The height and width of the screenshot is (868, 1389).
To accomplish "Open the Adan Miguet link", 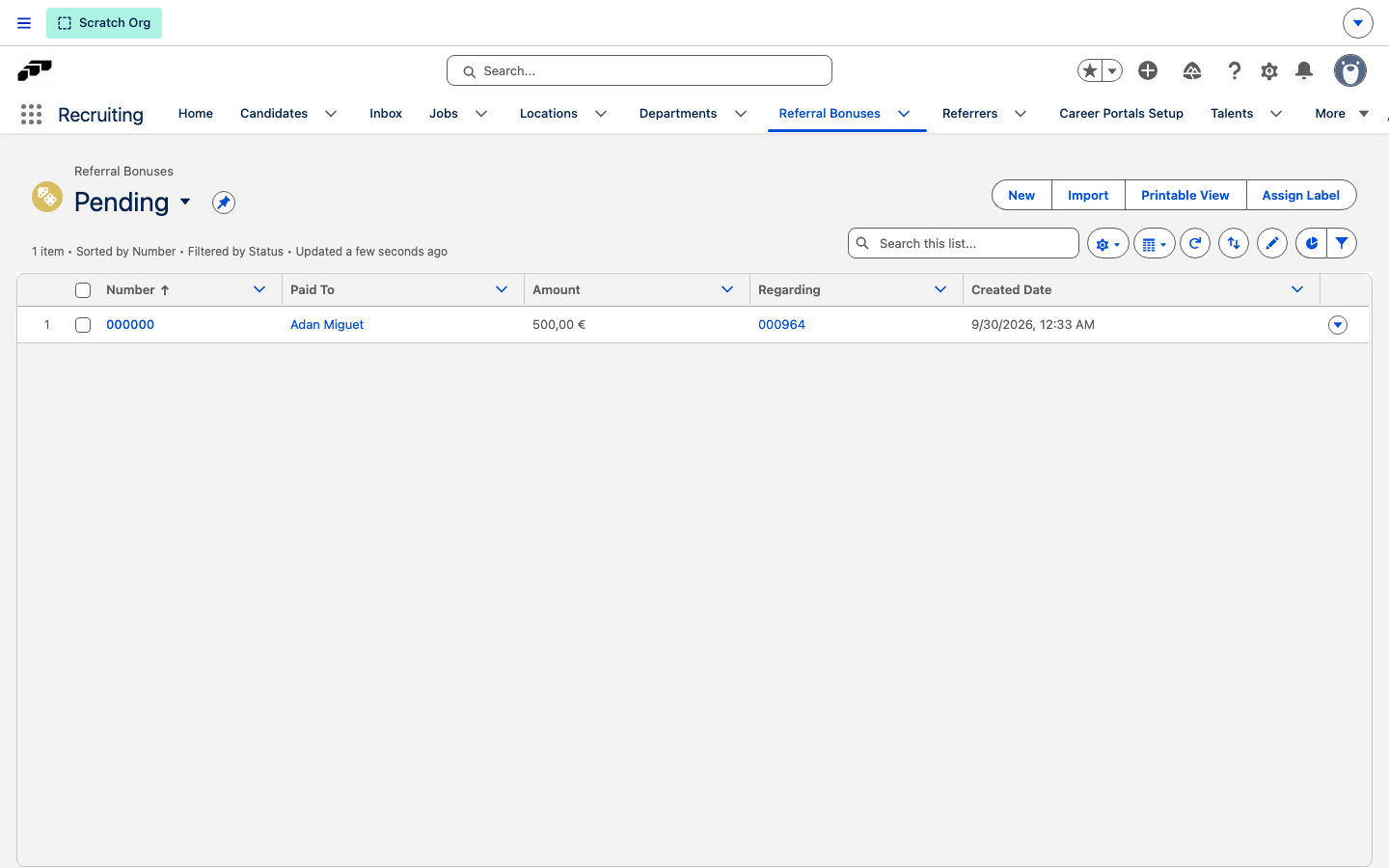I will [327, 325].
